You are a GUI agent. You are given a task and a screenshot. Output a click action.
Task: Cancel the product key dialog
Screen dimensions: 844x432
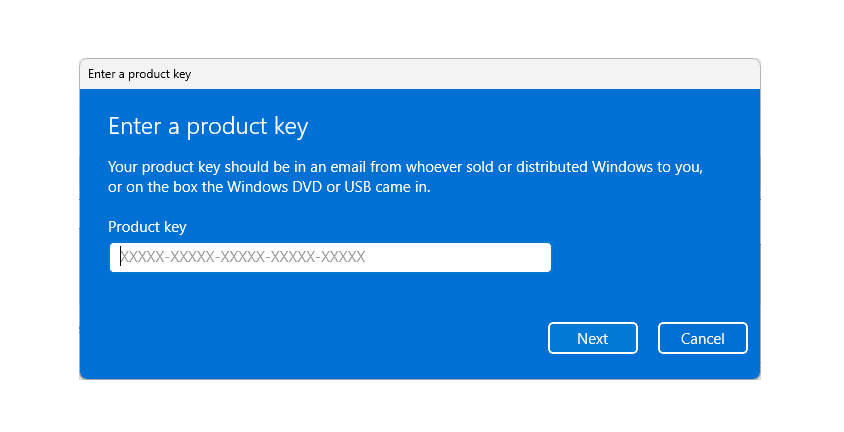(x=702, y=338)
